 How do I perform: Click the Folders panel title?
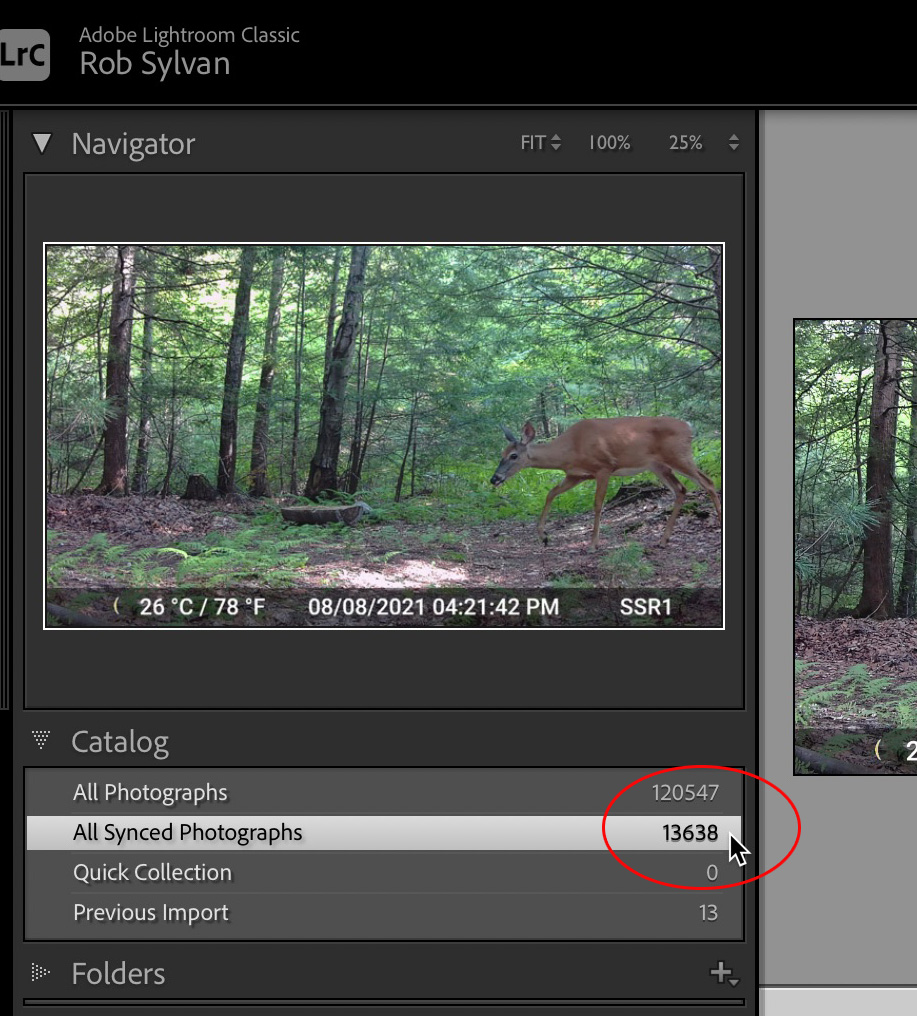119,974
